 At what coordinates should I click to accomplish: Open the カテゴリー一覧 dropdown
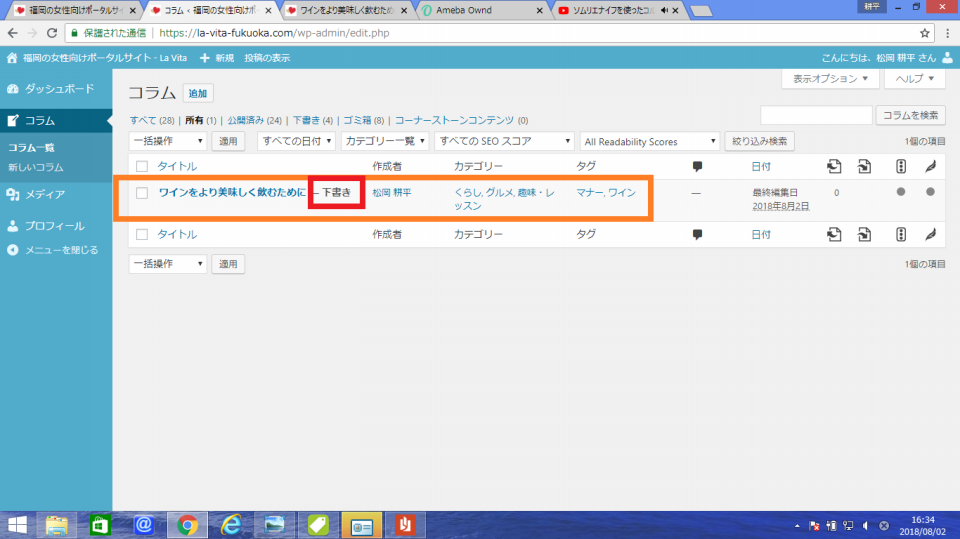(x=384, y=141)
